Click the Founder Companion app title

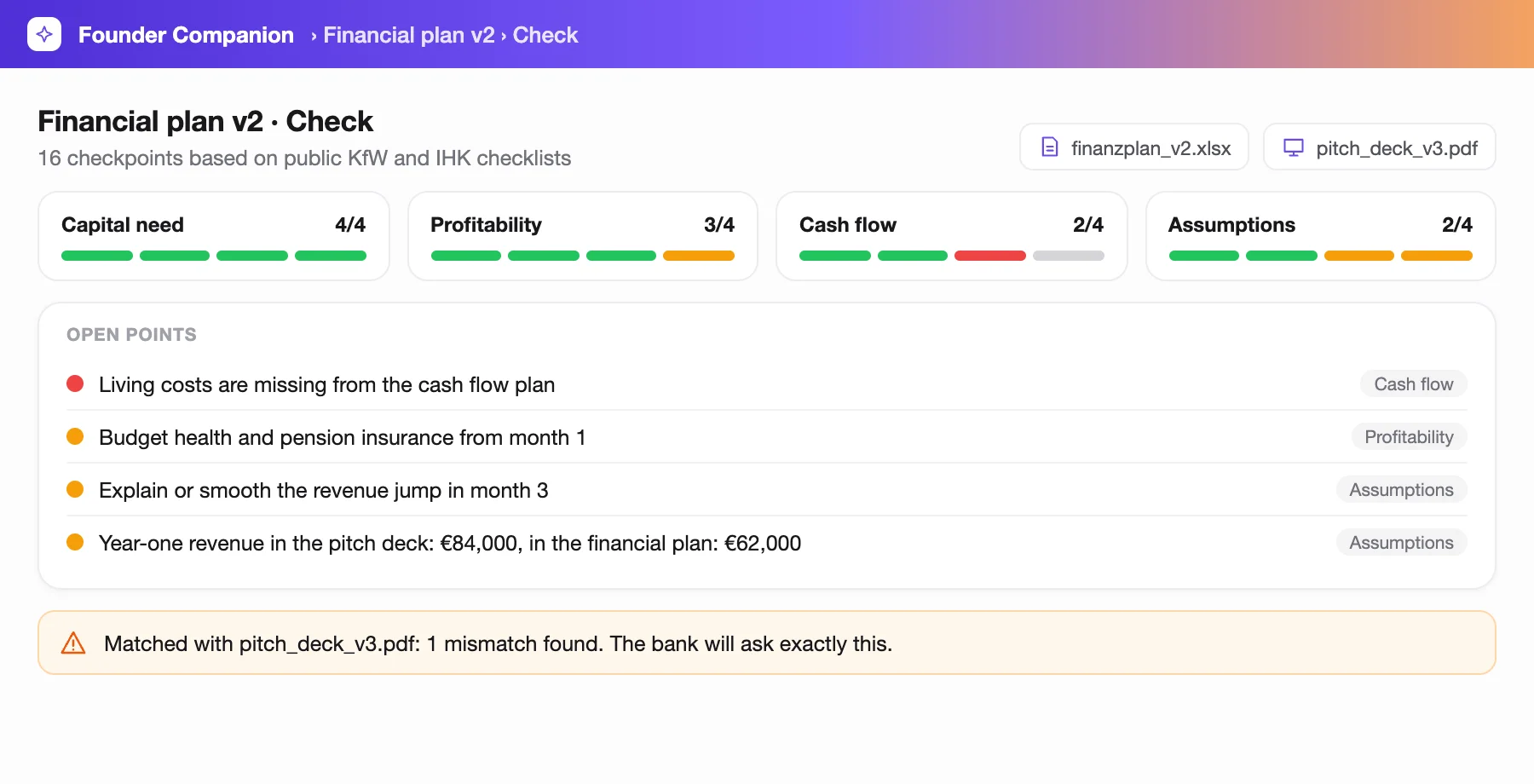tap(186, 35)
